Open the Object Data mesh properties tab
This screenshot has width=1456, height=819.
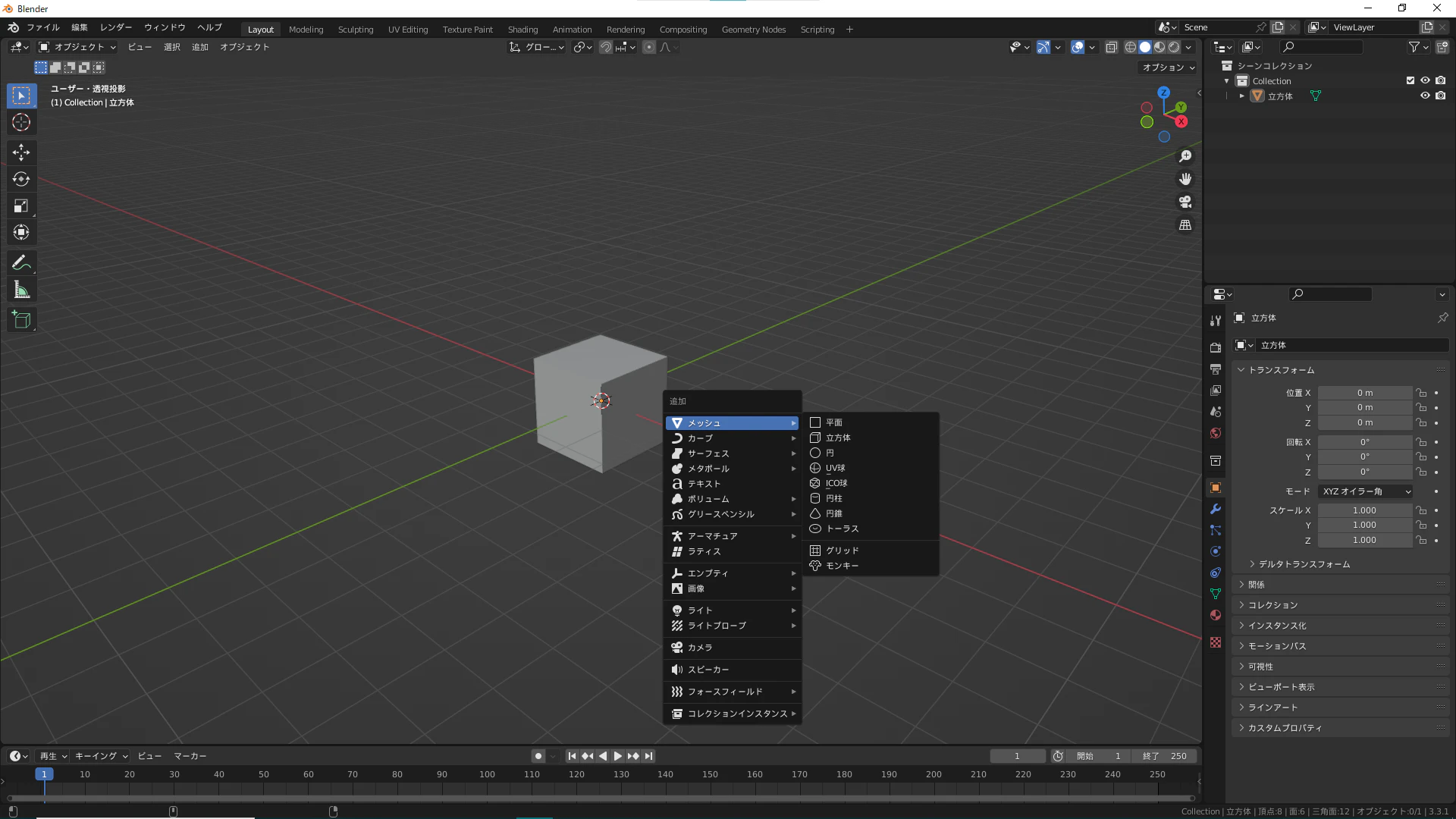pyautogui.click(x=1216, y=594)
